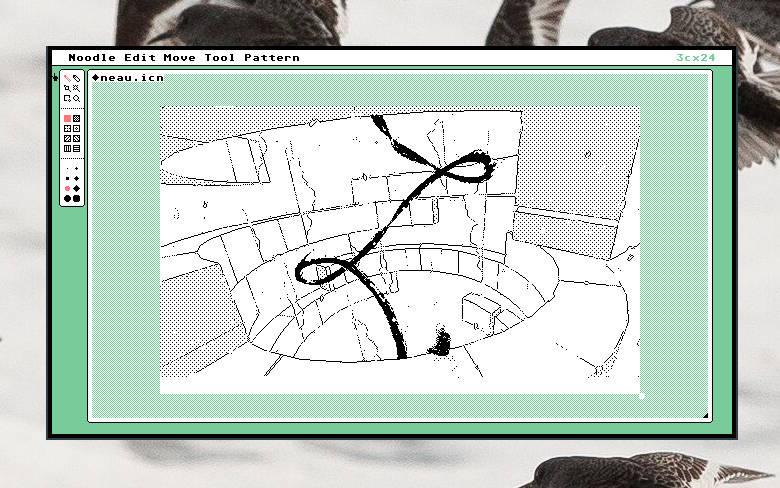780x488 pixels.
Task: Choose the tiniest dot brush size
Action: [x=67, y=168]
